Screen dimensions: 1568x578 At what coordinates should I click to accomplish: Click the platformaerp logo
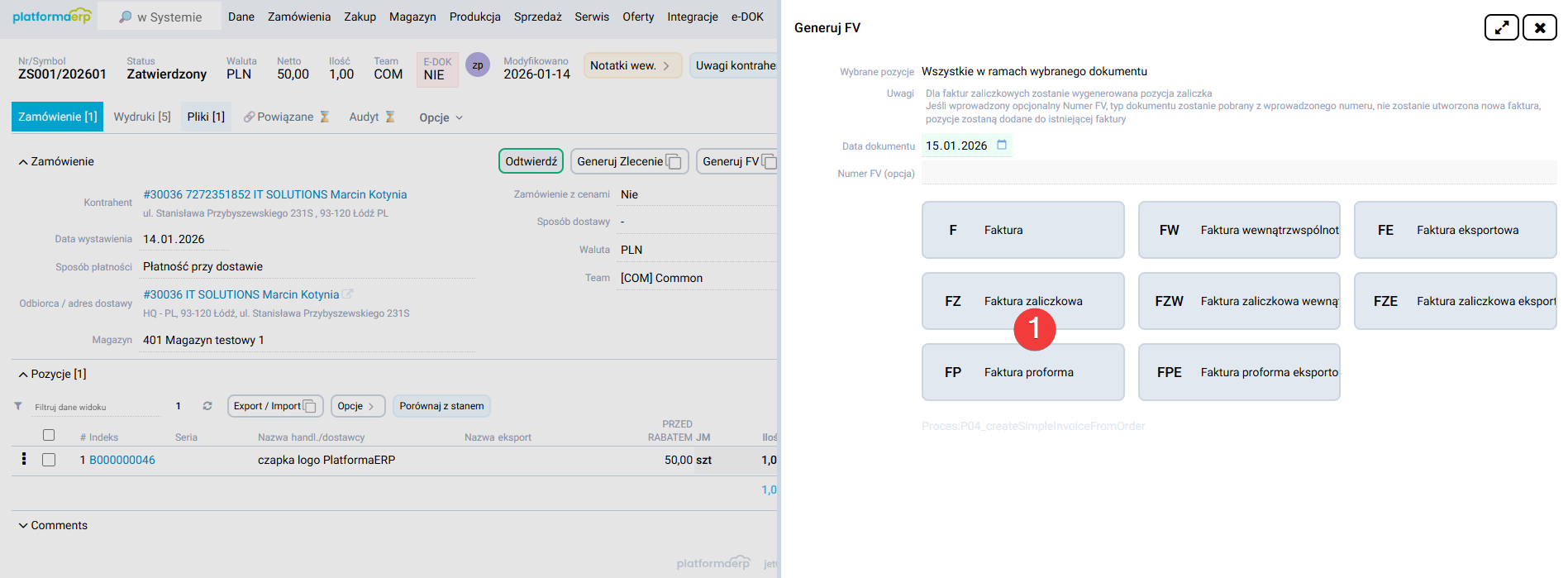coord(51,17)
